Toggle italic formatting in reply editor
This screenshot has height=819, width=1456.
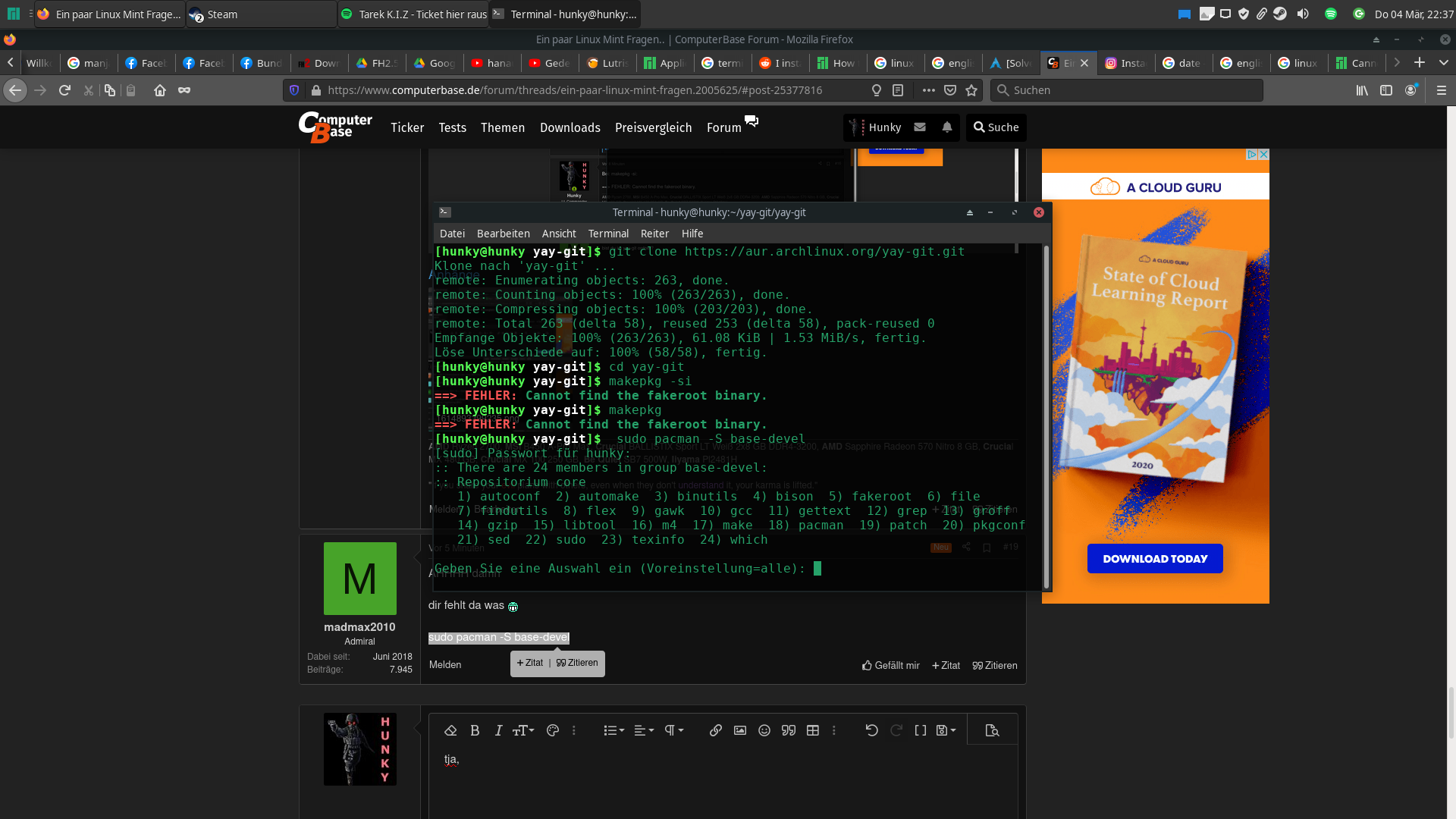coord(498,730)
